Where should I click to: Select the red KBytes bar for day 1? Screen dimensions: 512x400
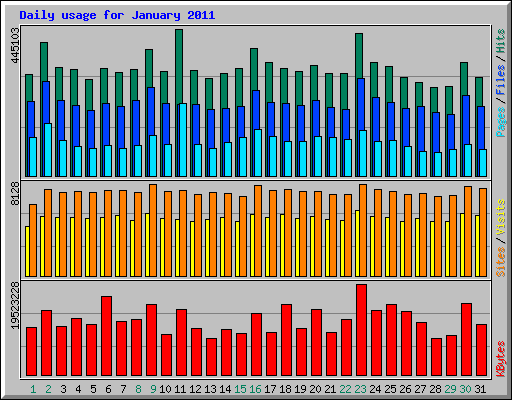[31, 352]
